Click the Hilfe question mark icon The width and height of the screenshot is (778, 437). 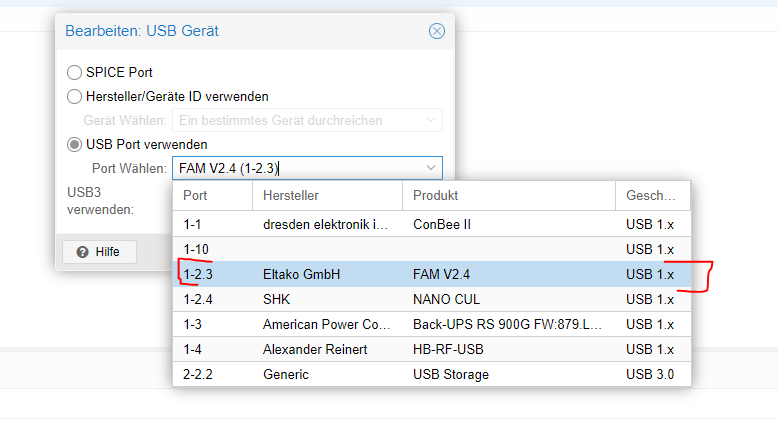[82, 252]
